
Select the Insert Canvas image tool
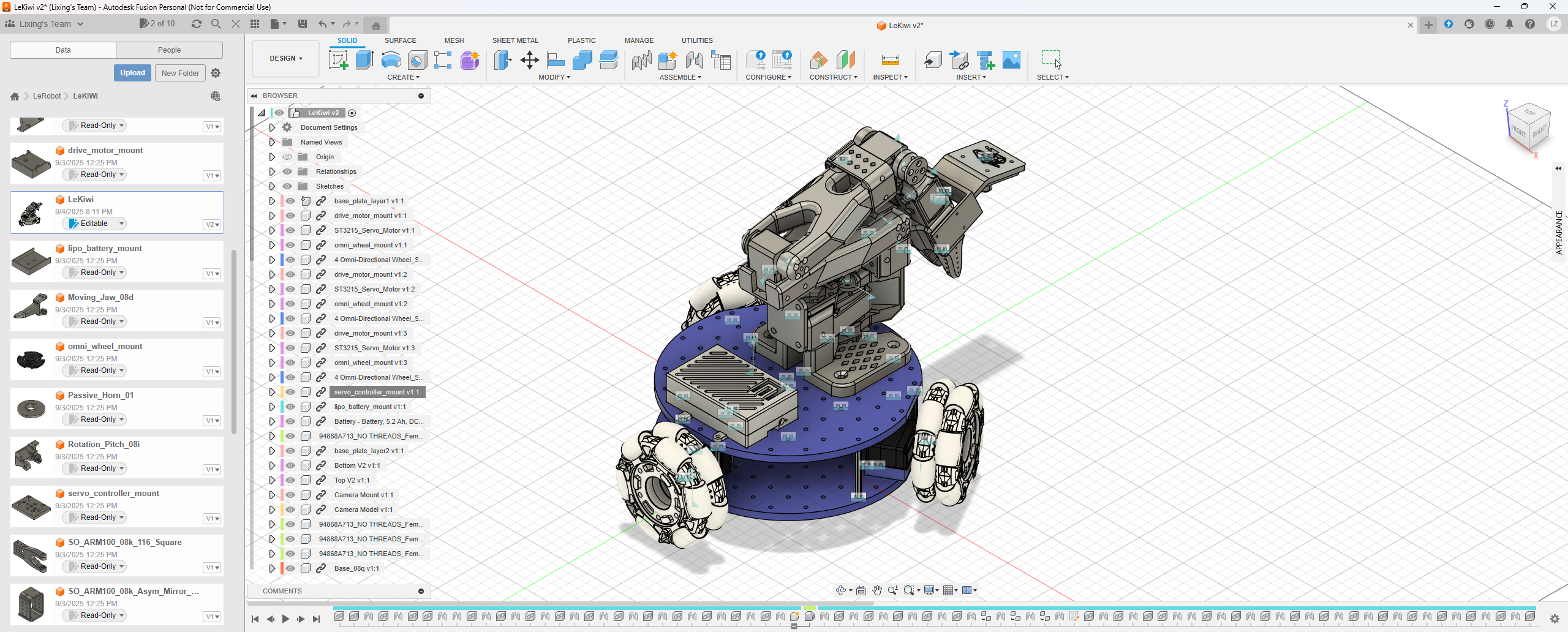click(1011, 60)
